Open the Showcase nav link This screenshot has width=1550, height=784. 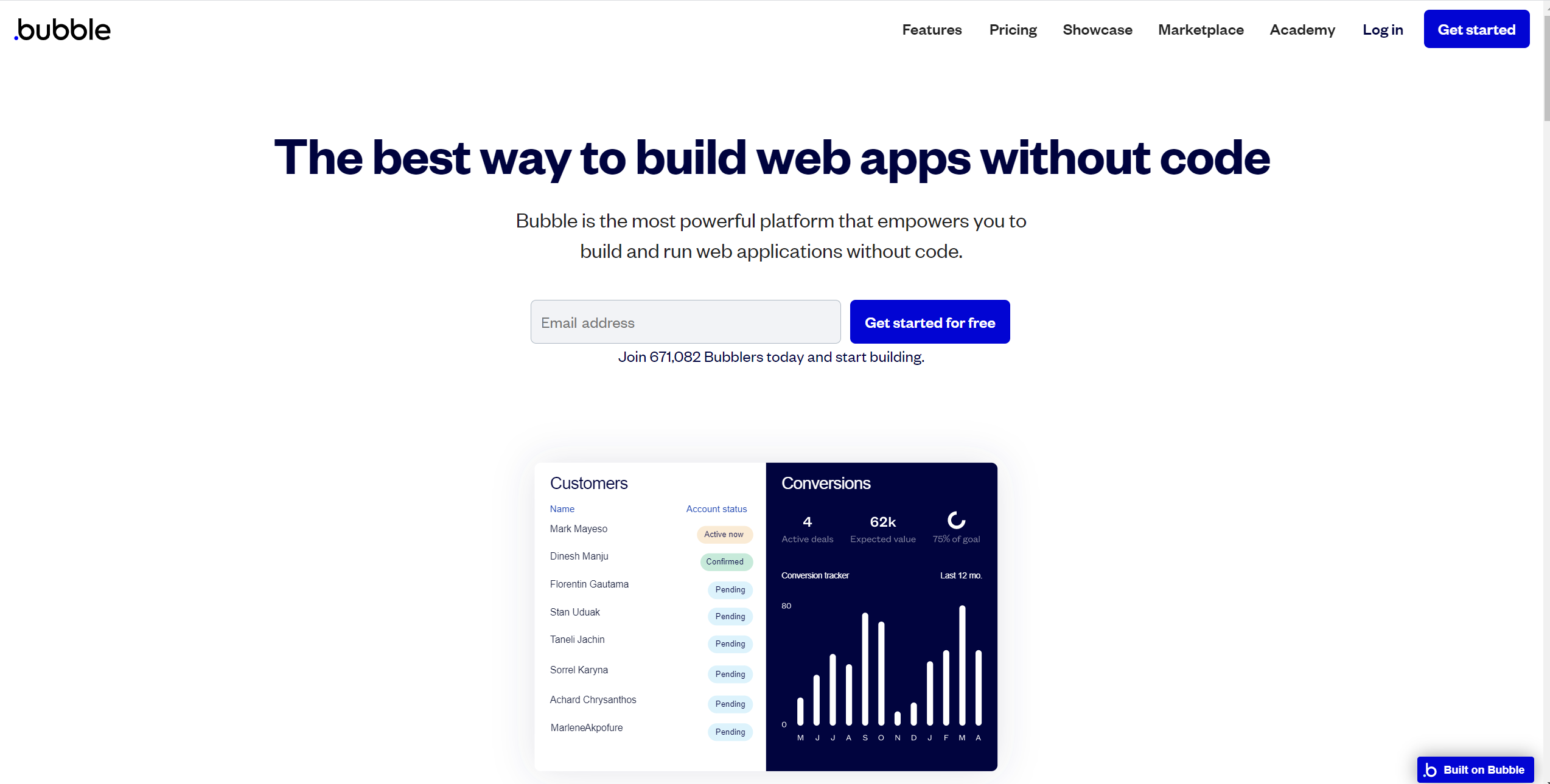(1097, 30)
